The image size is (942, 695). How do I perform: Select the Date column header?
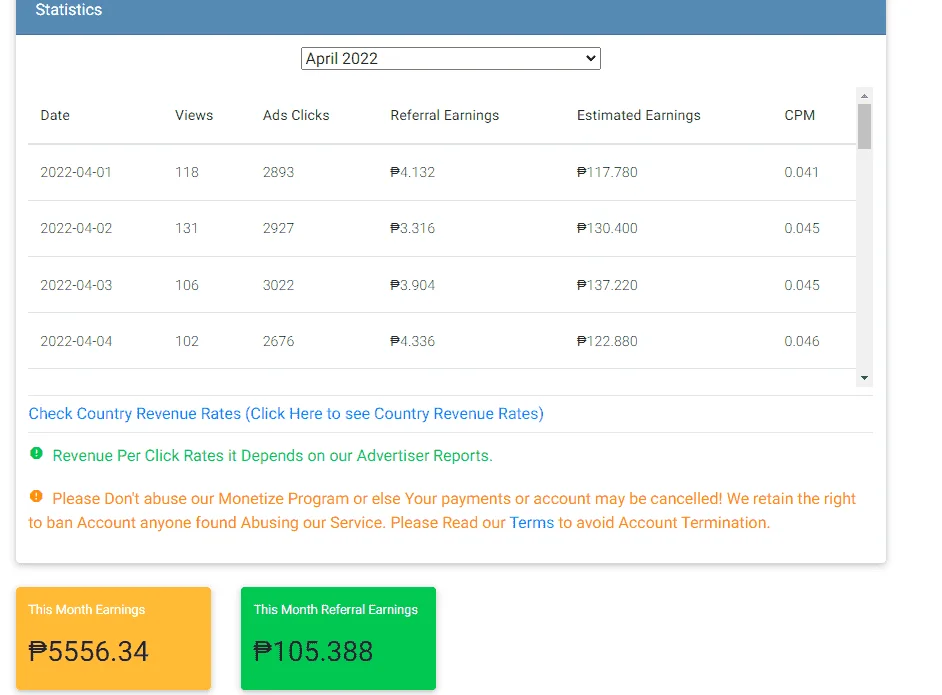[55, 115]
